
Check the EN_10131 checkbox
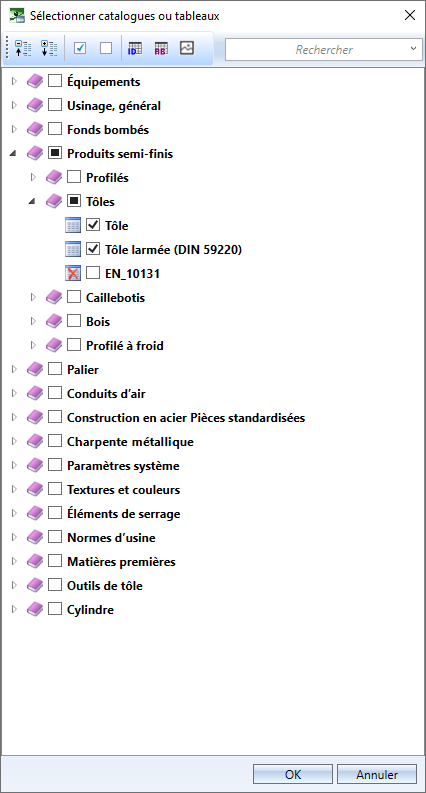click(93, 273)
